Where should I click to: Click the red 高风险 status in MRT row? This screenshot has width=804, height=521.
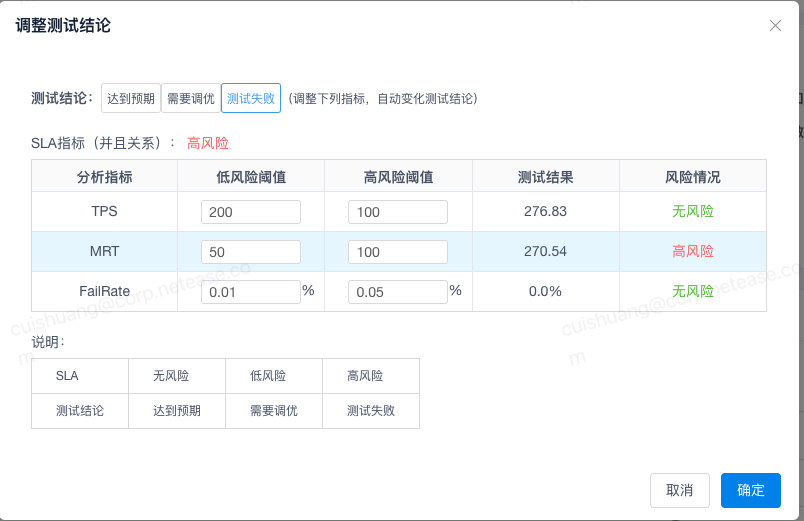tap(693, 251)
